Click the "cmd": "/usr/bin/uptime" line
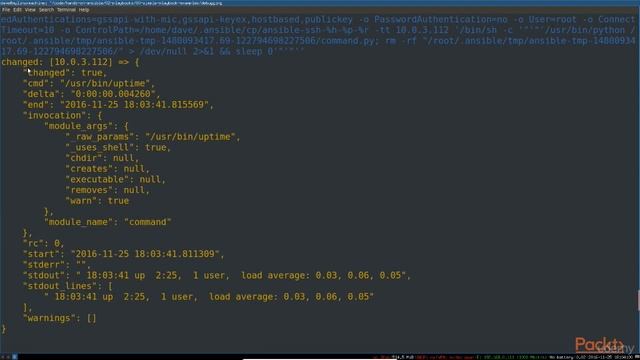 click(89, 83)
